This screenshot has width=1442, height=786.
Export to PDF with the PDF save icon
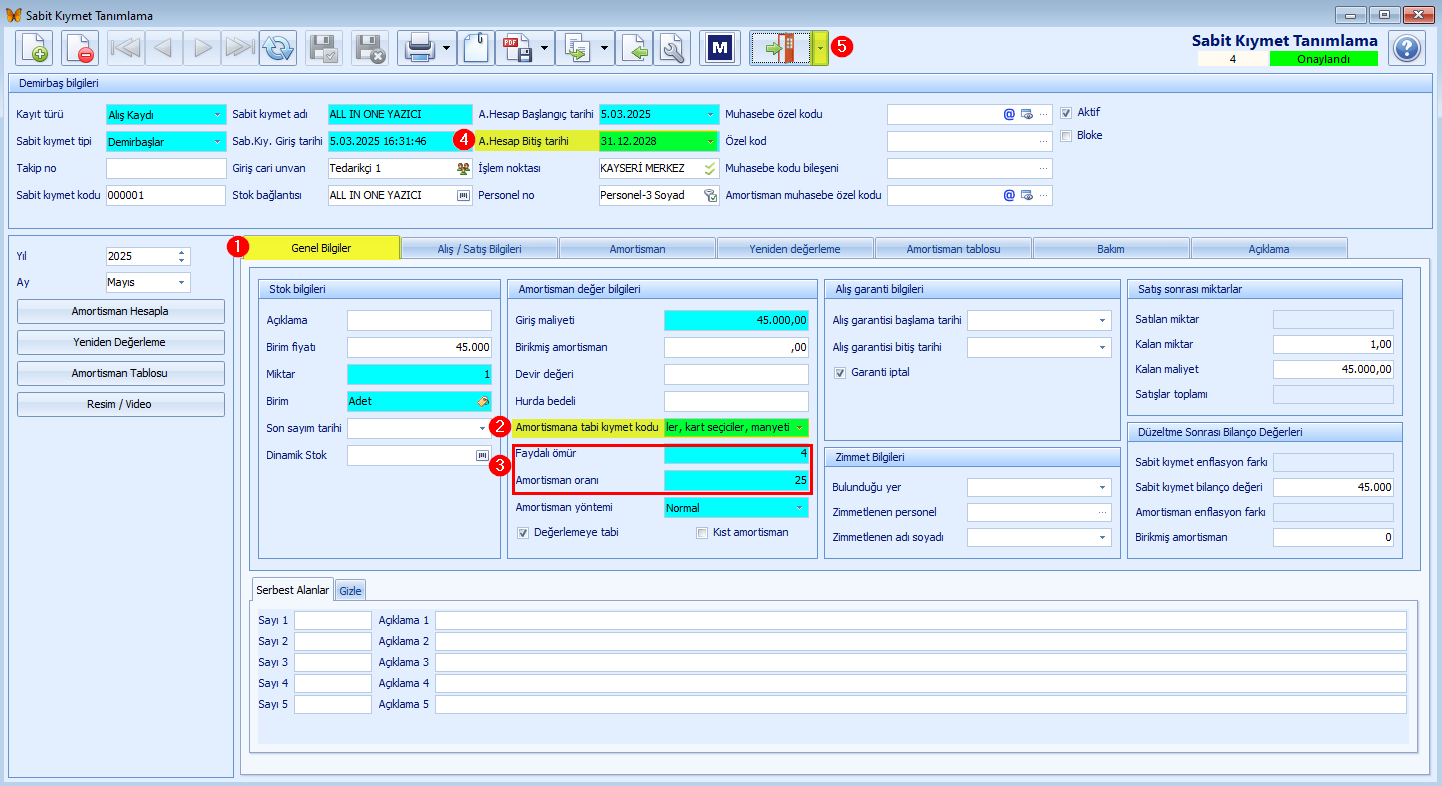click(x=516, y=48)
